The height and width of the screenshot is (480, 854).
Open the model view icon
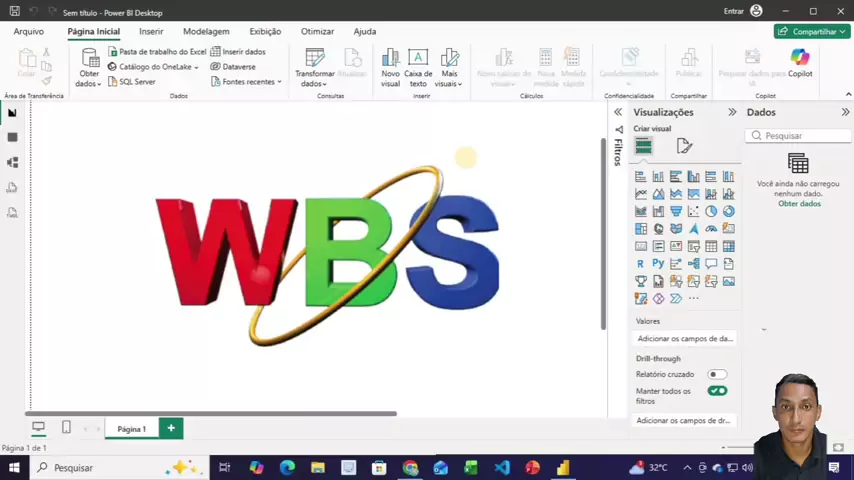coord(13,162)
